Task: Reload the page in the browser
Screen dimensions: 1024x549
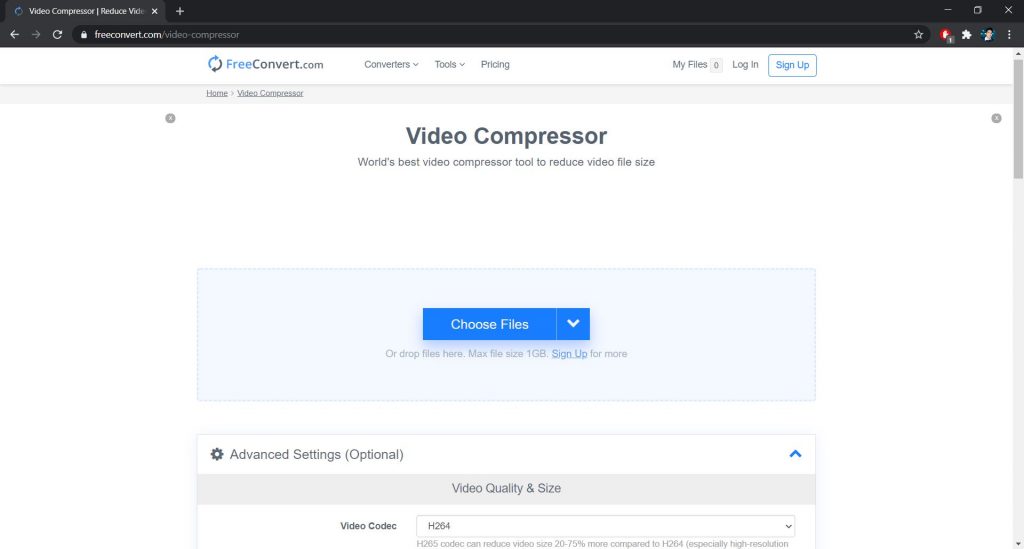Action: [x=57, y=34]
